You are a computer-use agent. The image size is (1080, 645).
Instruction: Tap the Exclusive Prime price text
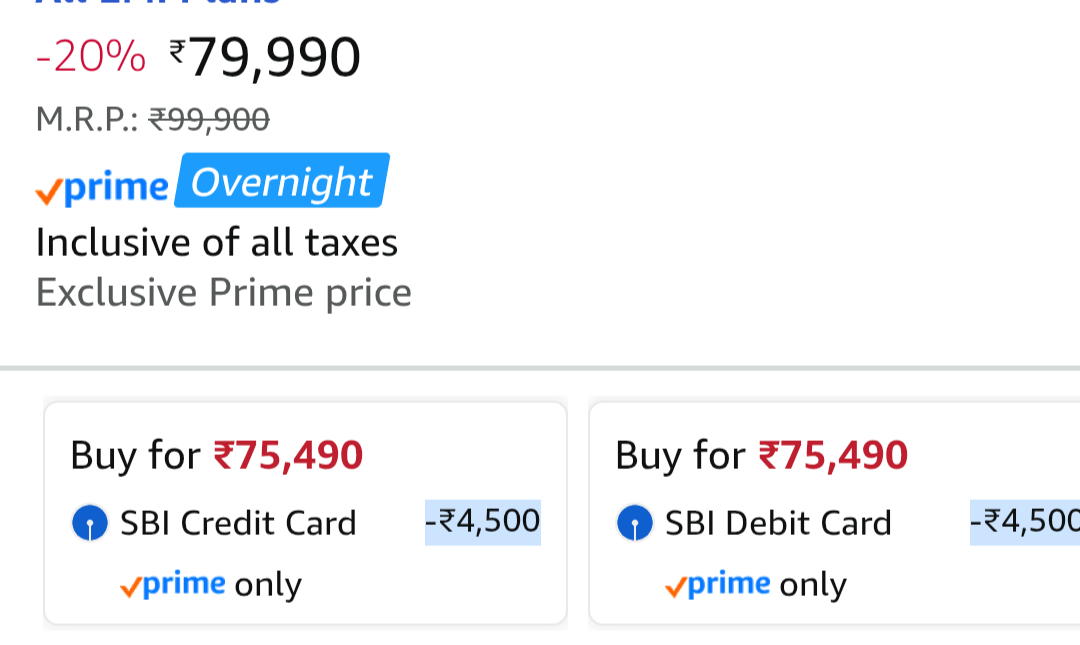[x=224, y=293]
